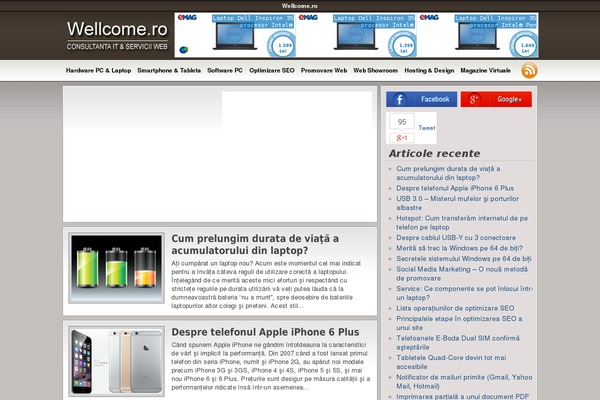This screenshot has width=600, height=400.
Task: Click the Google +1 button
Action: (402, 138)
